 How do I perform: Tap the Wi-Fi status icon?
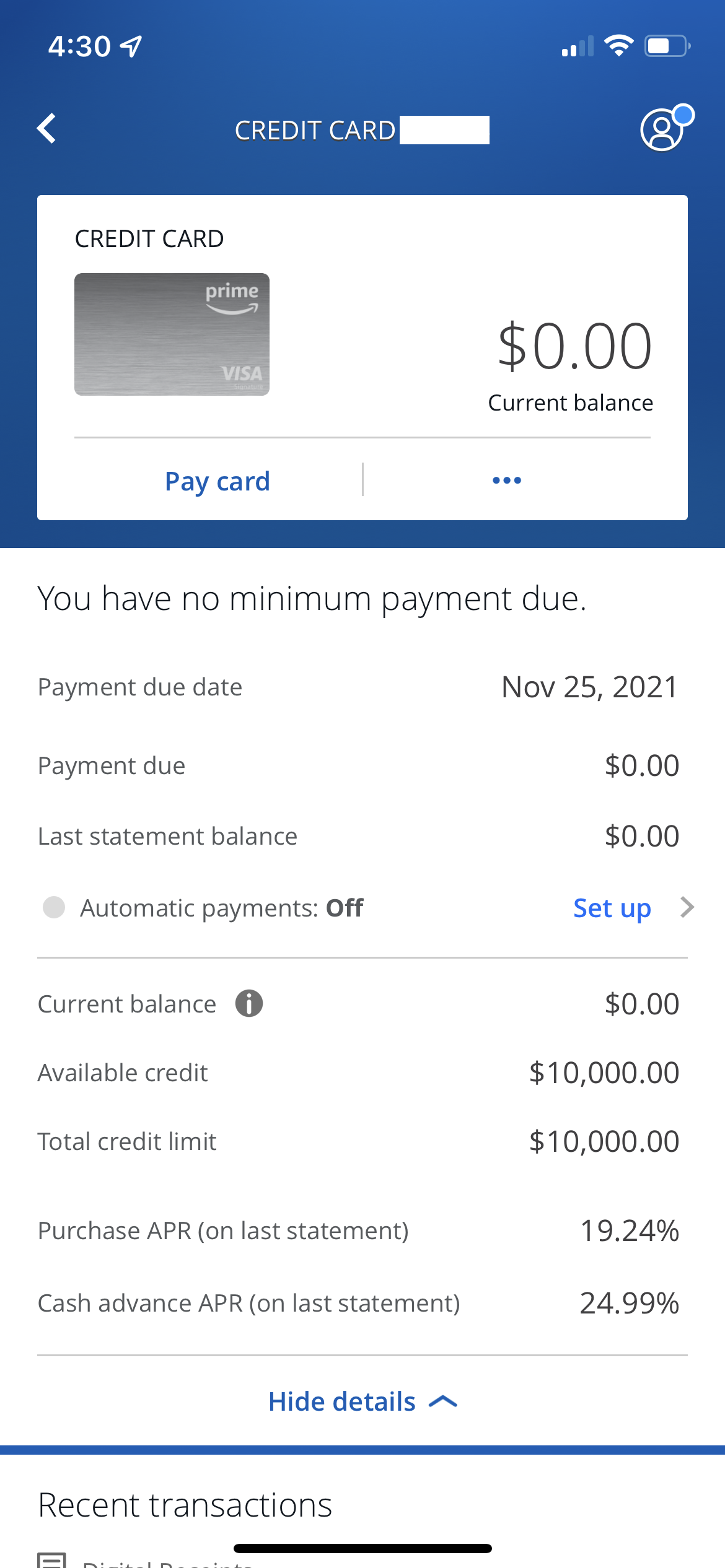pos(618,46)
